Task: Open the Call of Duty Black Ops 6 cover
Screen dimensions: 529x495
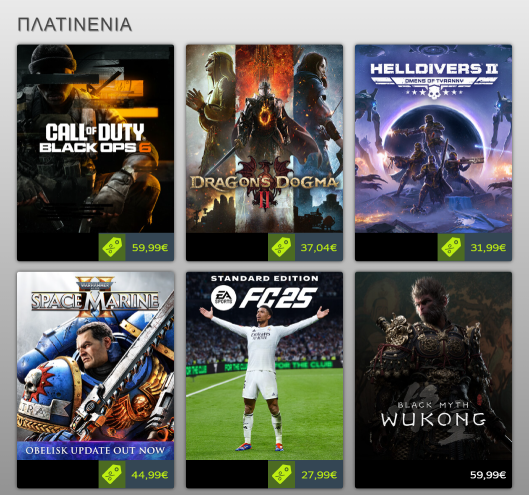Action: click(95, 139)
